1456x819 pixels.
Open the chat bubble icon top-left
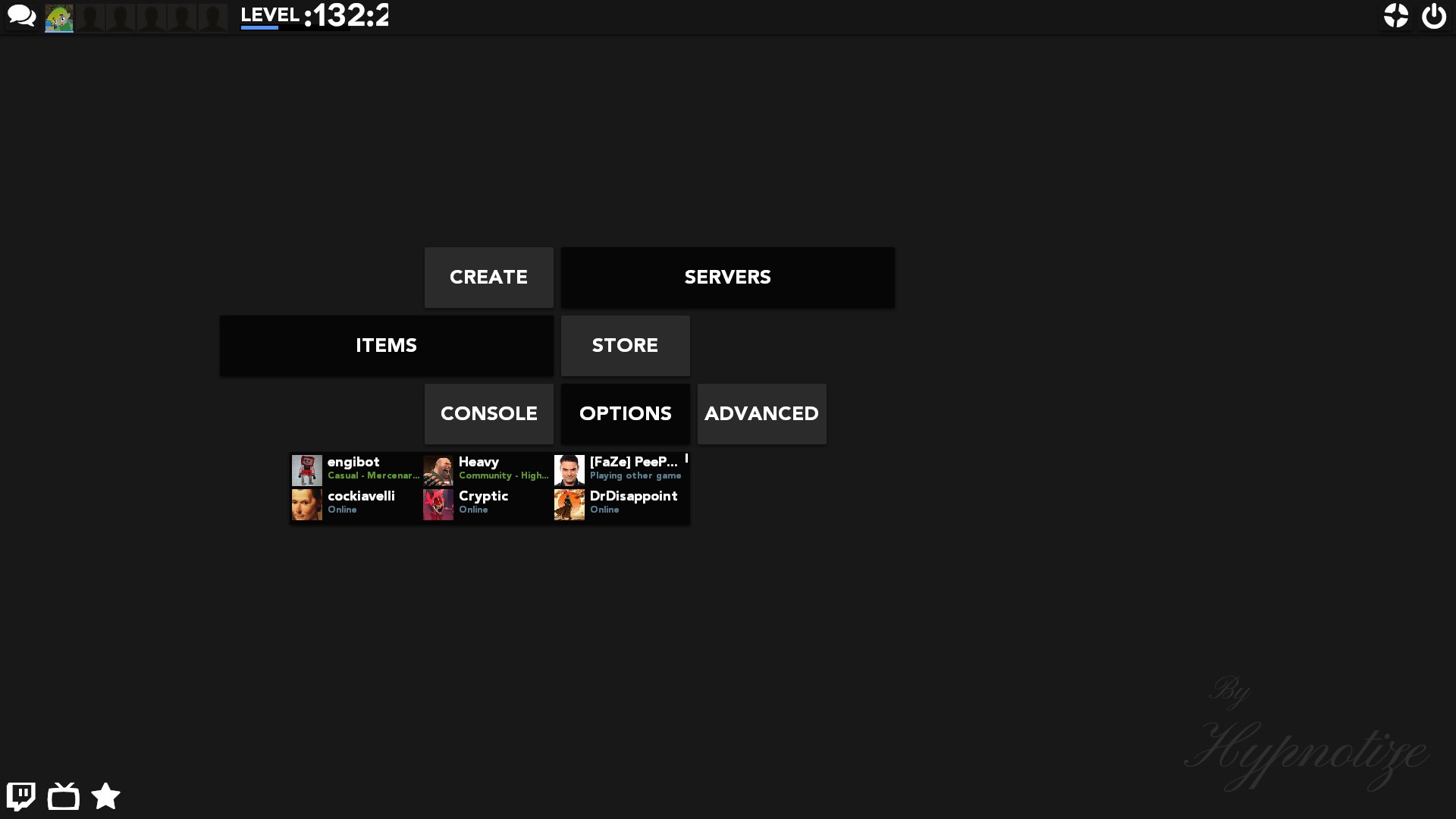click(x=22, y=15)
